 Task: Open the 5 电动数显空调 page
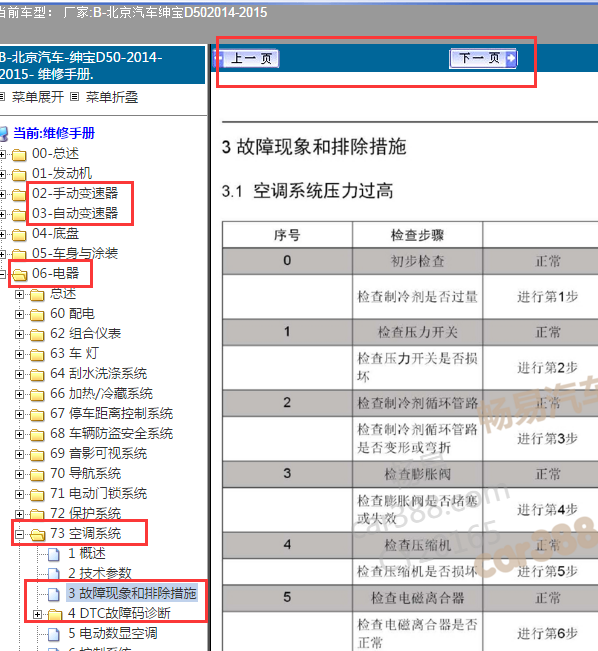point(113,633)
